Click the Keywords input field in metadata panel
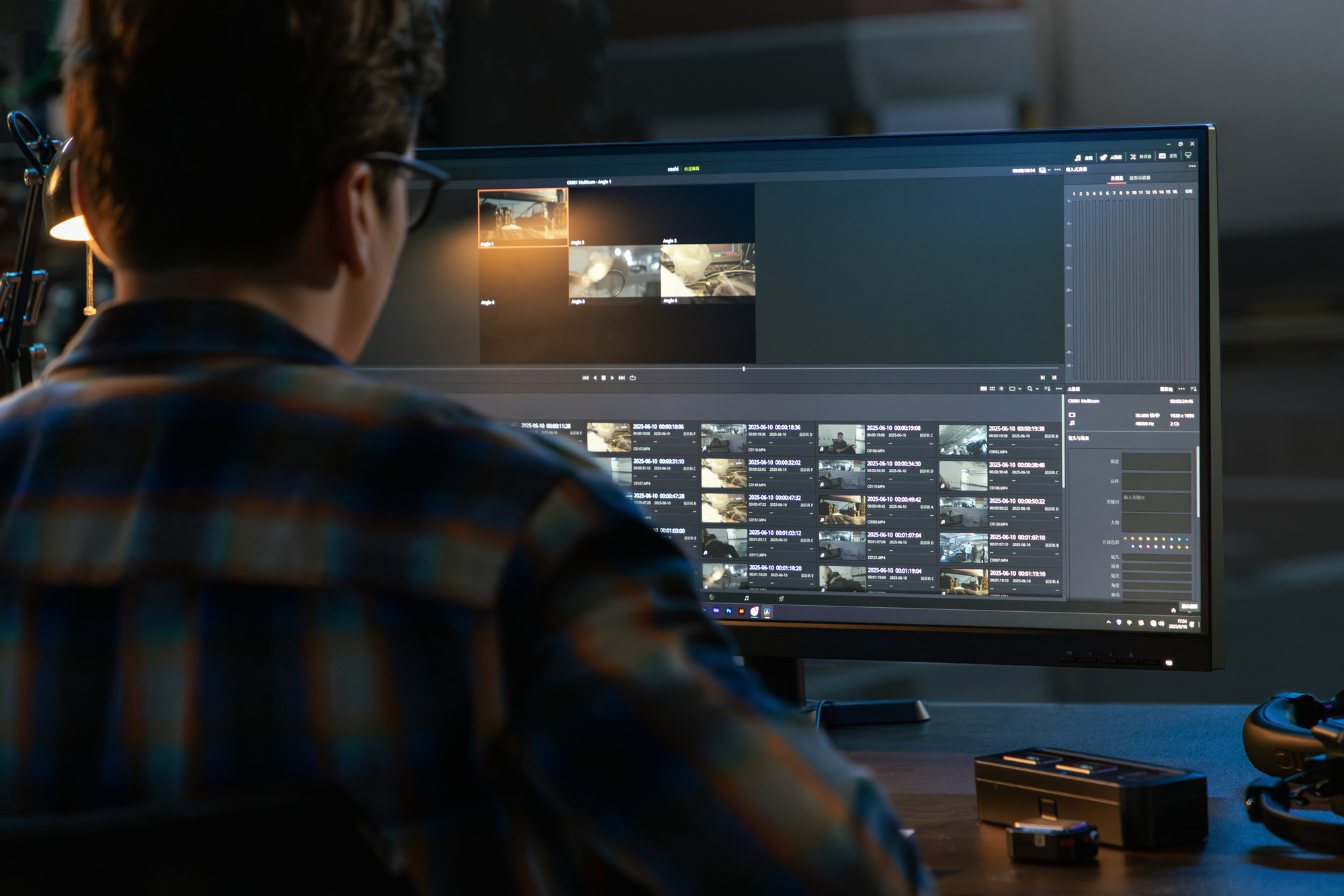 (x=1157, y=502)
